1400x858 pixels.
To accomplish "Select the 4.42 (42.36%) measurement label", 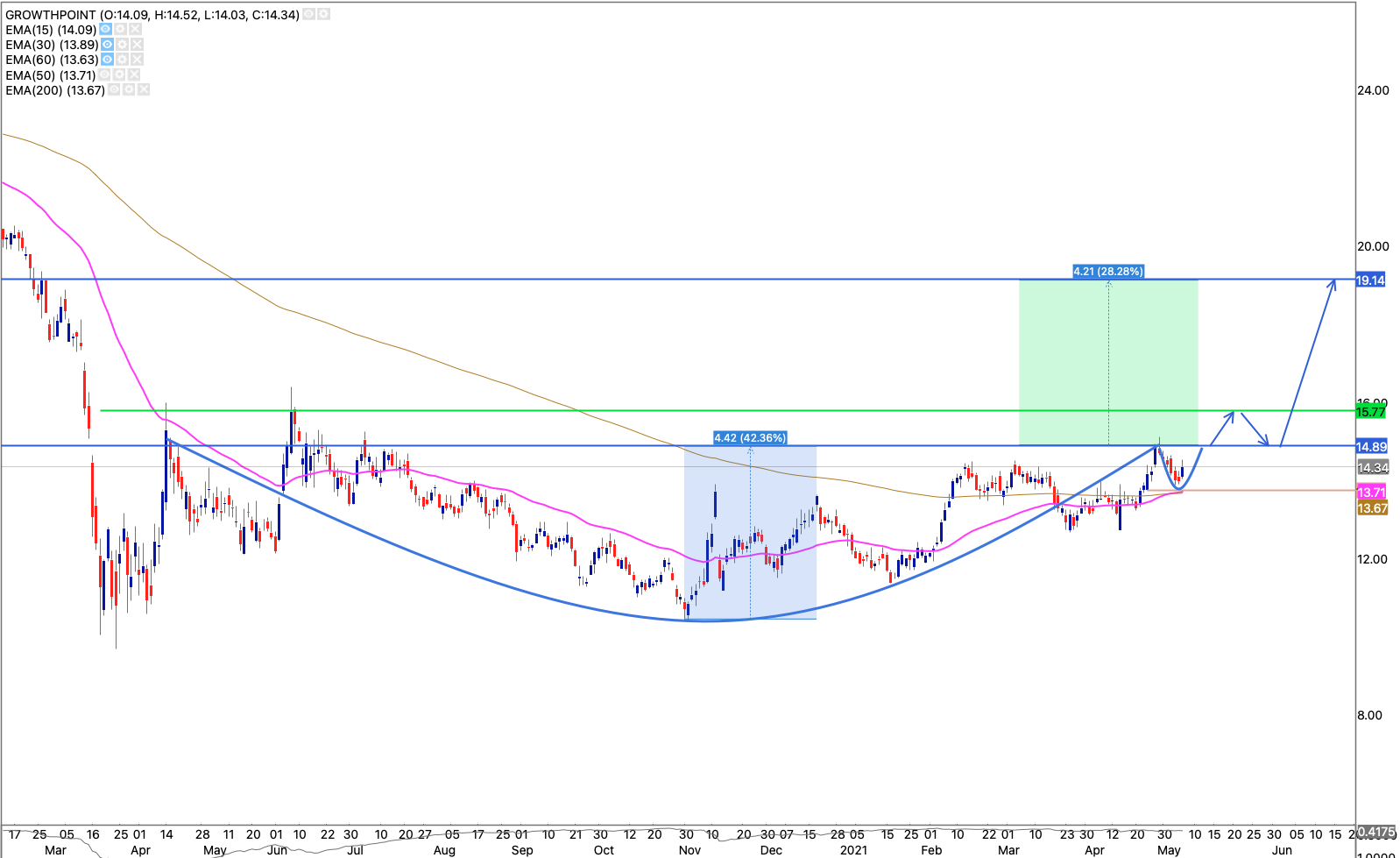I will (750, 438).
